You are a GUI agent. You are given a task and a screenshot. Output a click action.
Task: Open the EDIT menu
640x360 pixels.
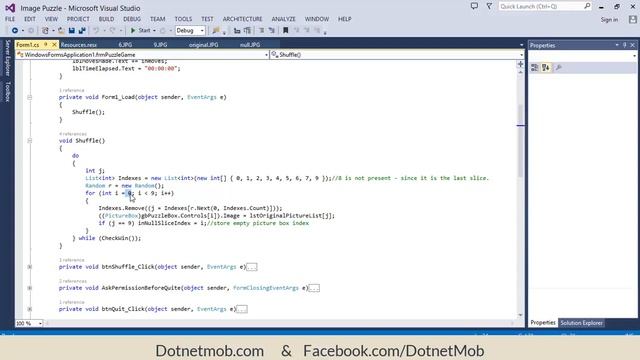(x=30, y=19)
